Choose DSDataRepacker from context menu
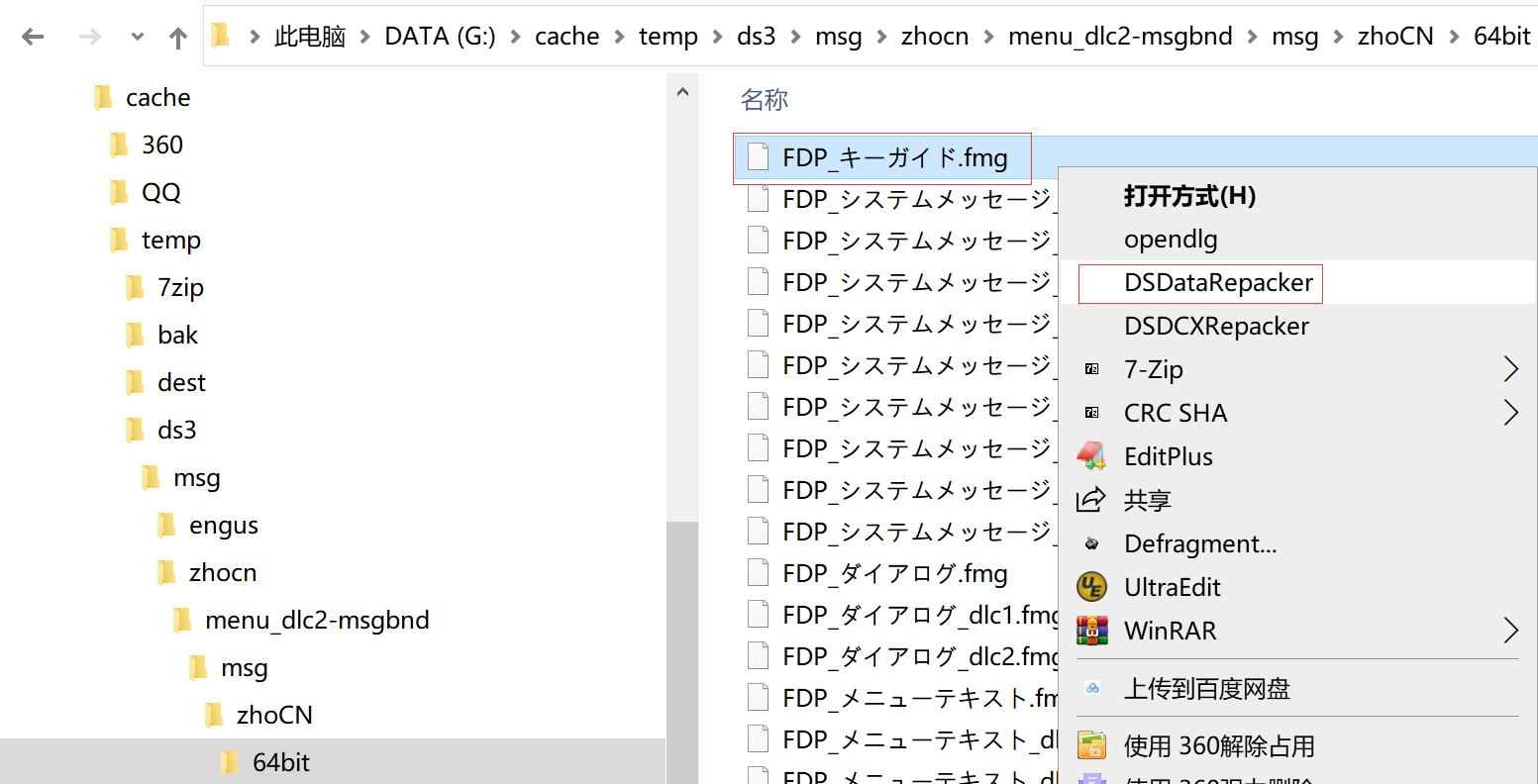 [x=1218, y=283]
